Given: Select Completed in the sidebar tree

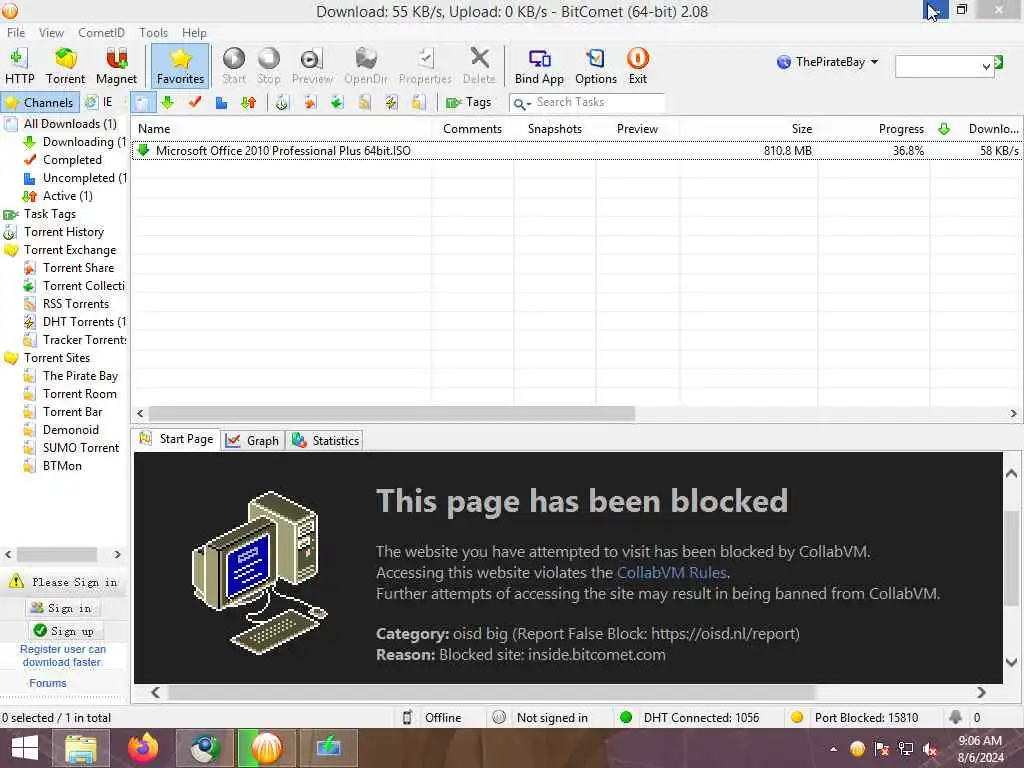Looking at the screenshot, I should 72,160.
